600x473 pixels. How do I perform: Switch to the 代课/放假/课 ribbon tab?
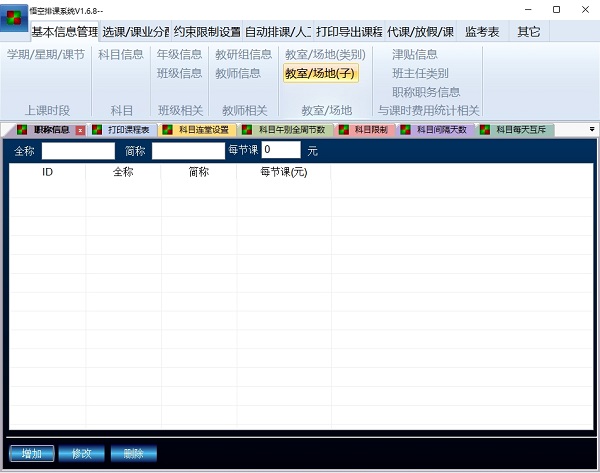coord(420,32)
